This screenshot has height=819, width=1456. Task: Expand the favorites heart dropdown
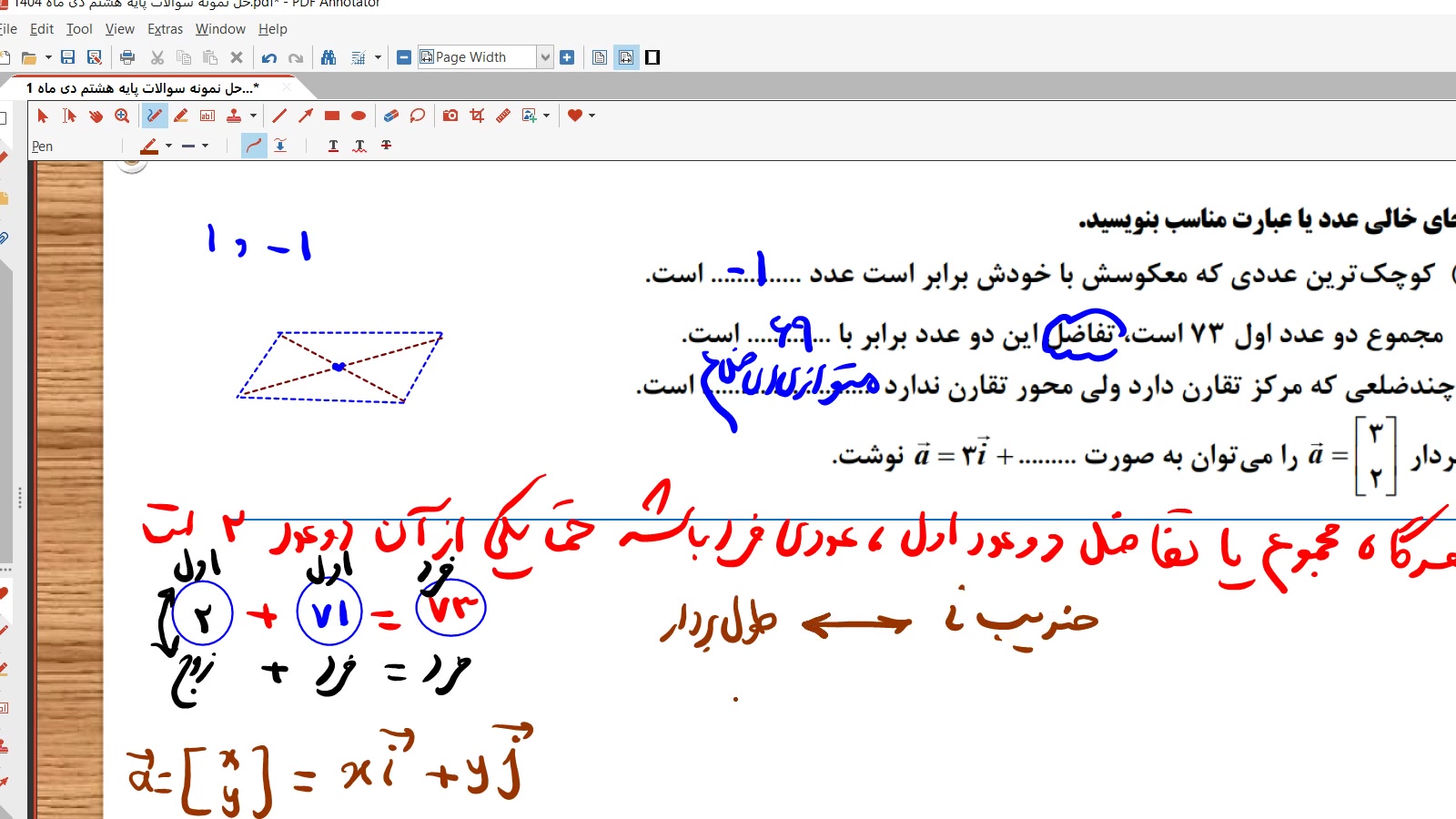coord(592,116)
